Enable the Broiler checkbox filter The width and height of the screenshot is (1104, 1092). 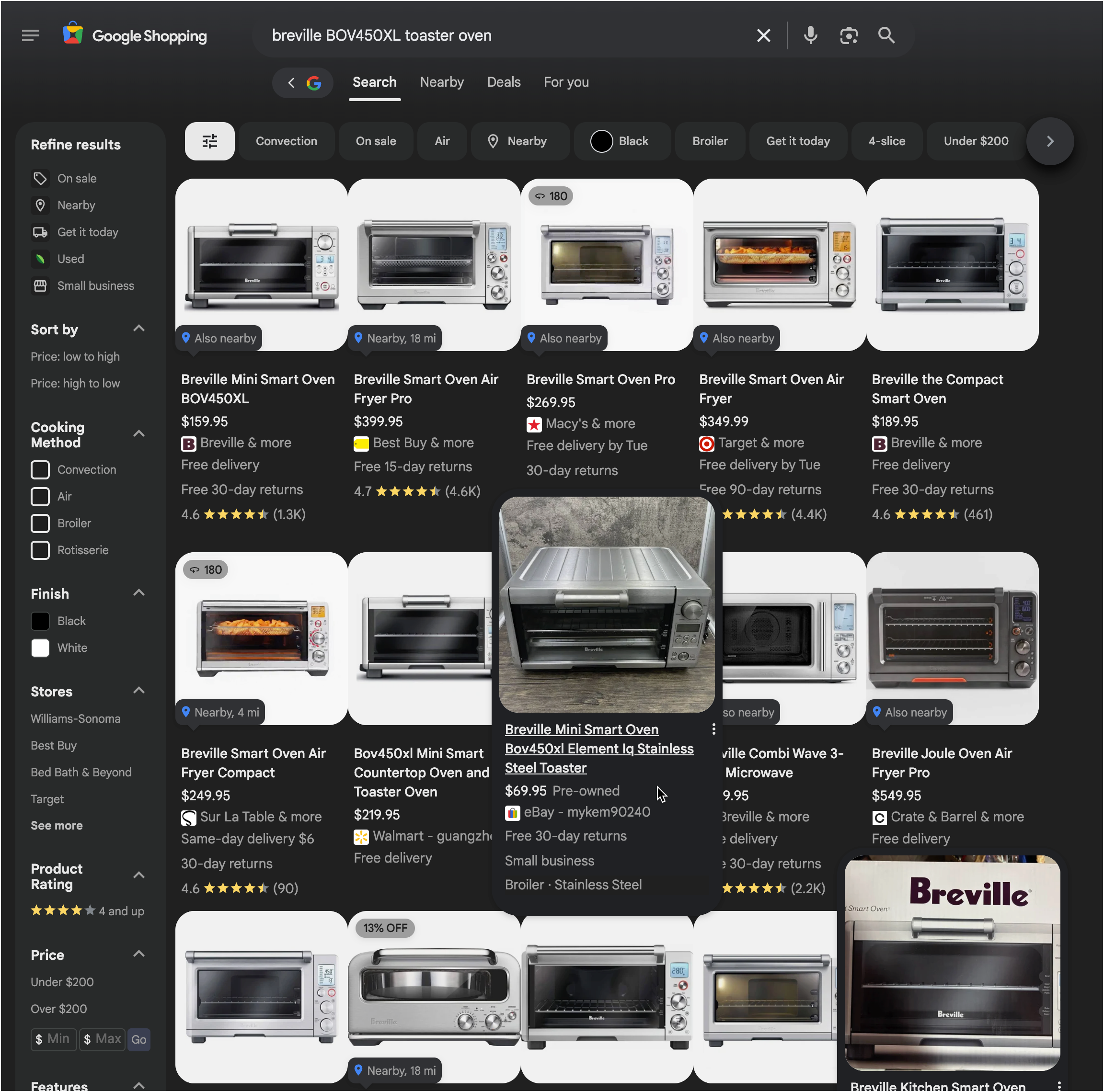pos(40,523)
